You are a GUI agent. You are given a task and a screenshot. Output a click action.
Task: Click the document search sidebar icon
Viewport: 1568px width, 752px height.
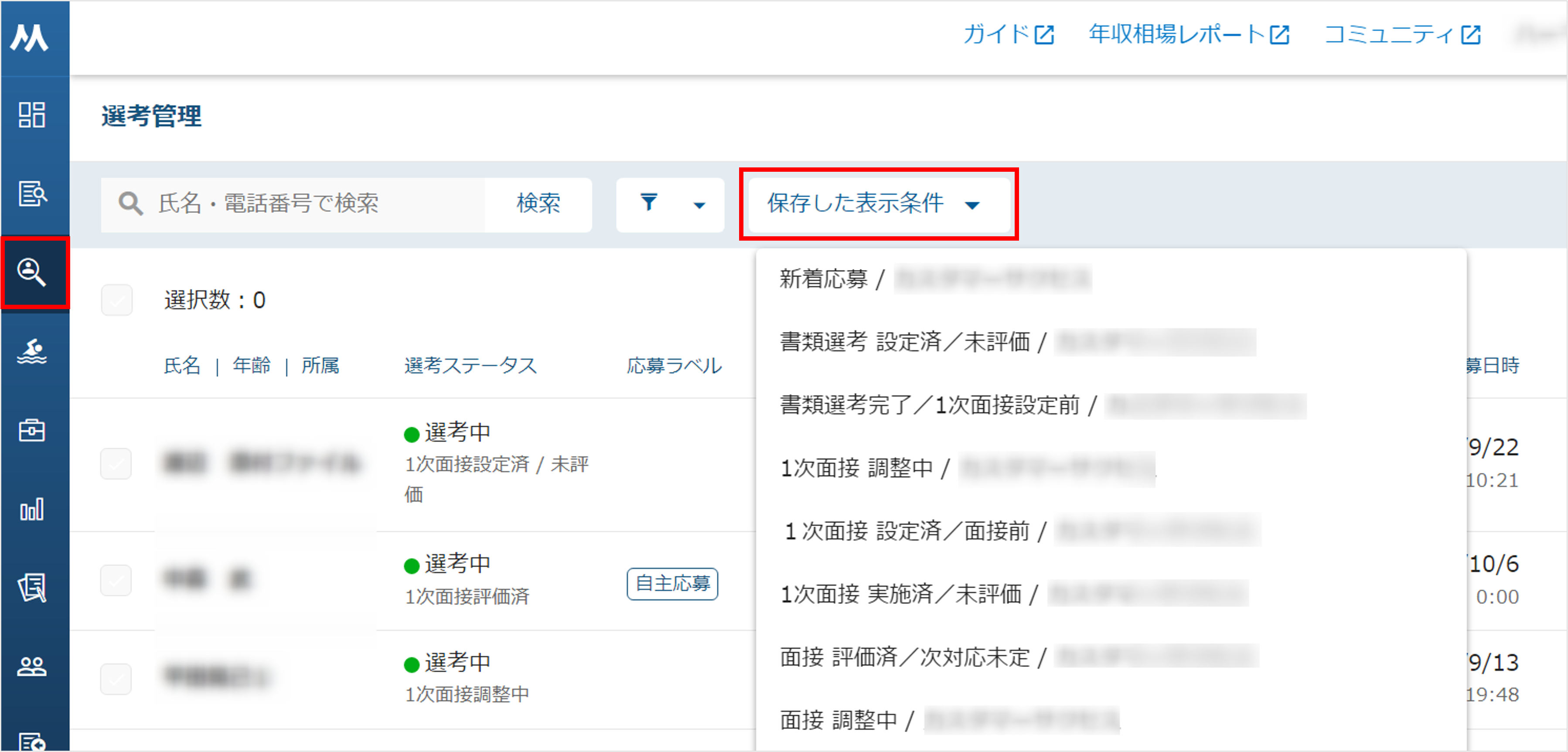32,194
